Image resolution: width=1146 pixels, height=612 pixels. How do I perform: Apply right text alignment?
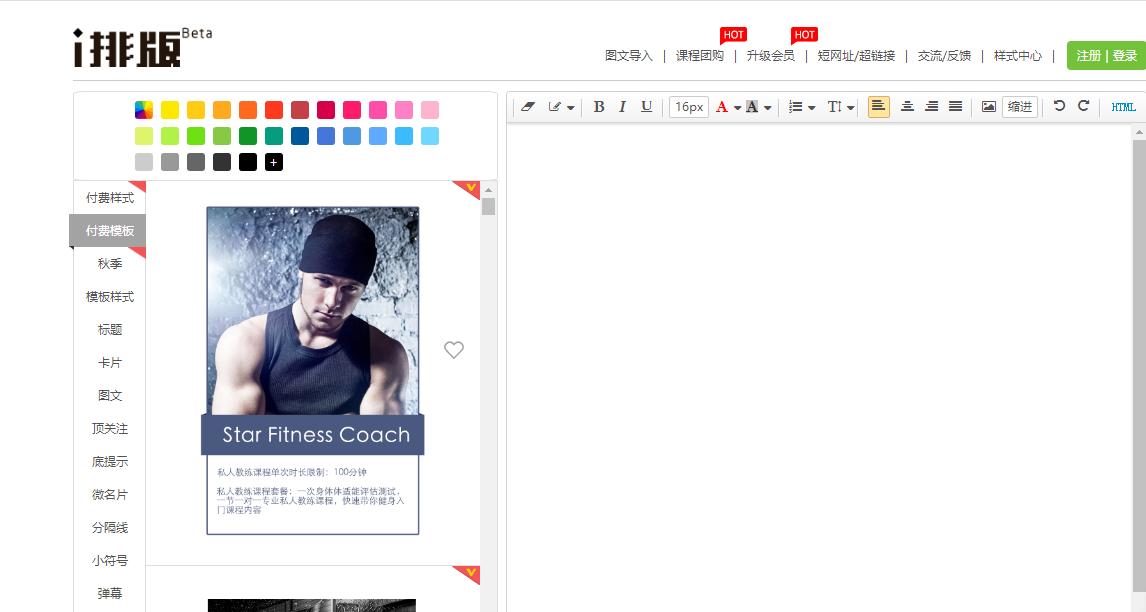point(931,107)
